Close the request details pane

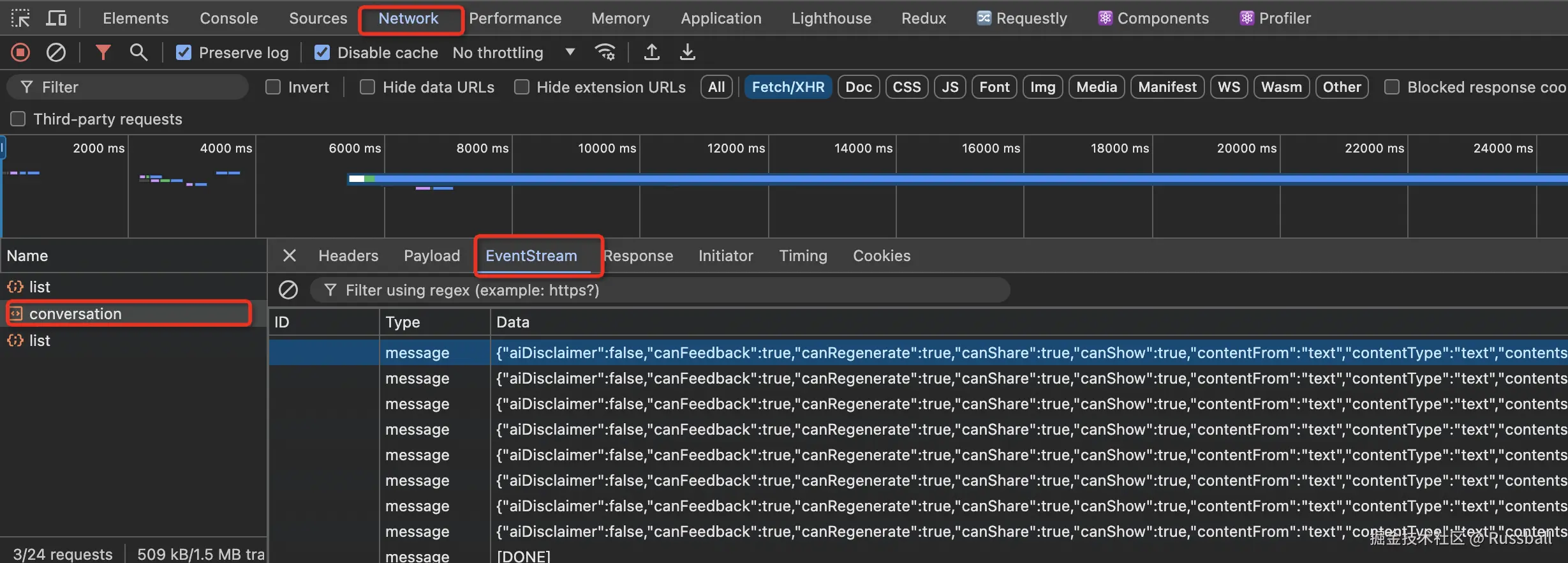tap(289, 256)
